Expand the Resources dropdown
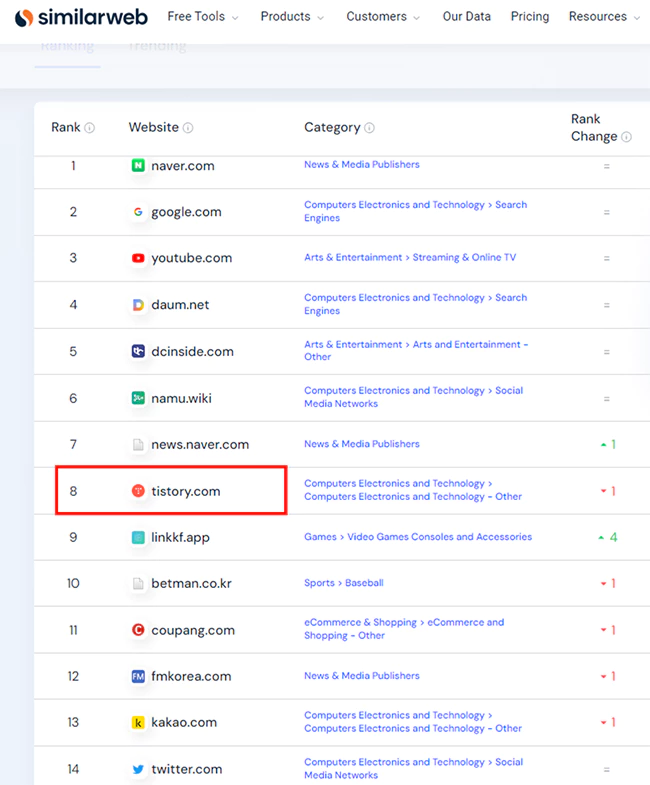This screenshot has height=785, width=650. [x=604, y=17]
